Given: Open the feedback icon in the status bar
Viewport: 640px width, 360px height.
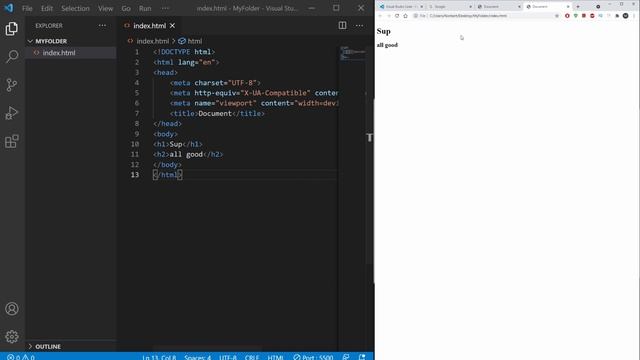Looking at the screenshot, I should tap(346, 357).
